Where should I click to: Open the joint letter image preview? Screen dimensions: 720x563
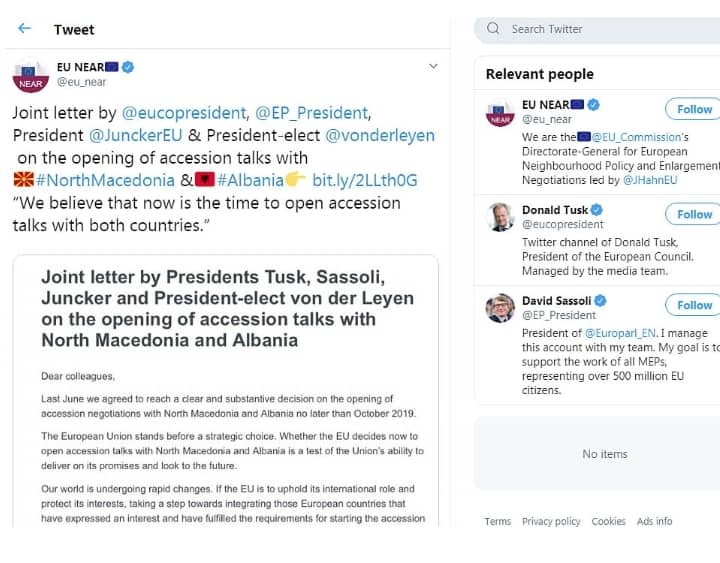click(x=225, y=390)
